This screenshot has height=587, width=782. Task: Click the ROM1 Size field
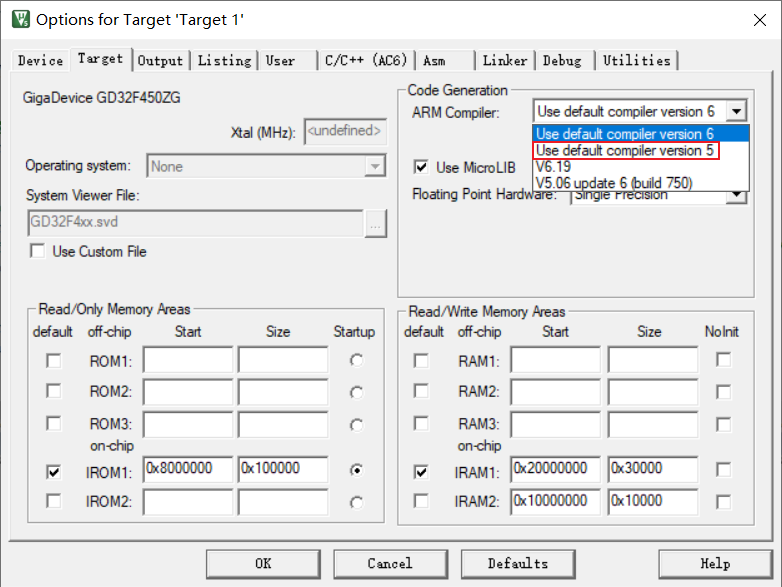tap(283, 360)
